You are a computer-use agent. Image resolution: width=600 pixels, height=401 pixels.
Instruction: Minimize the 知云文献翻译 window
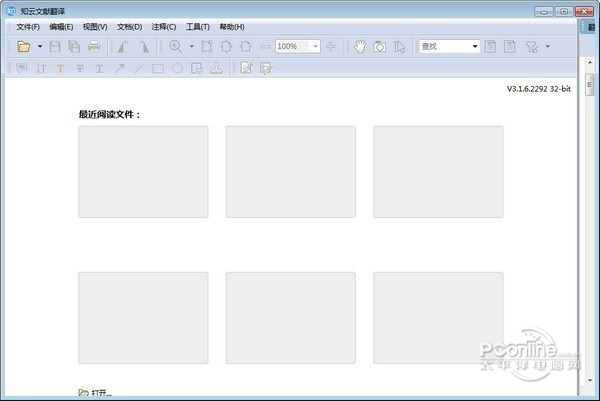coord(544,11)
